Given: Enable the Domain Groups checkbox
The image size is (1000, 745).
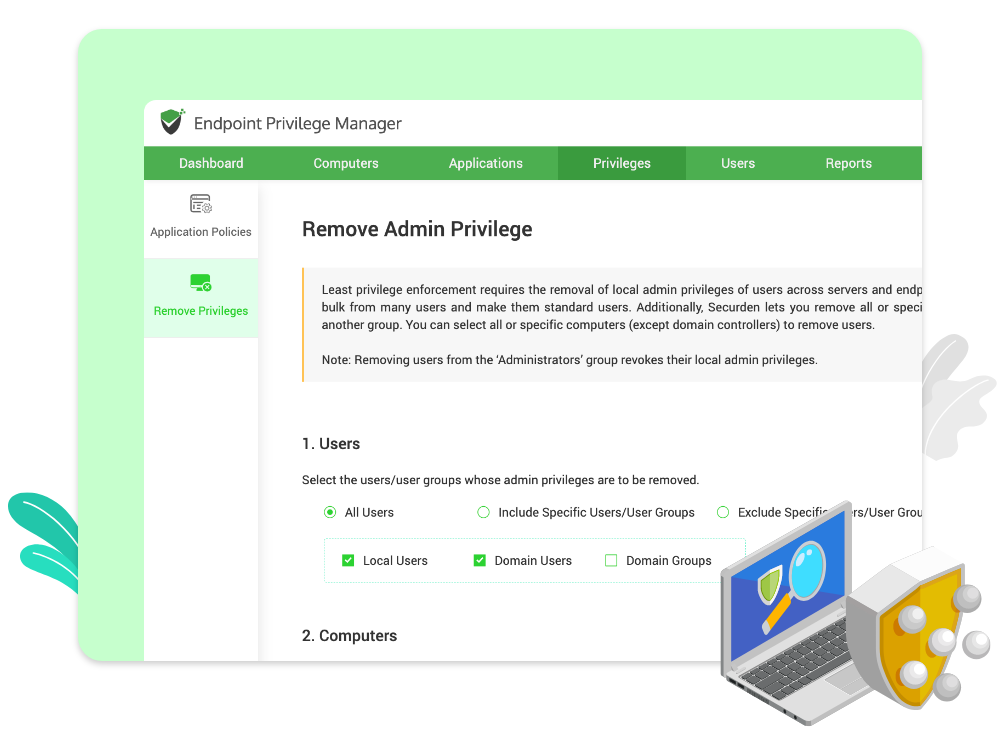Looking at the screenshot, I should point(611,561).
